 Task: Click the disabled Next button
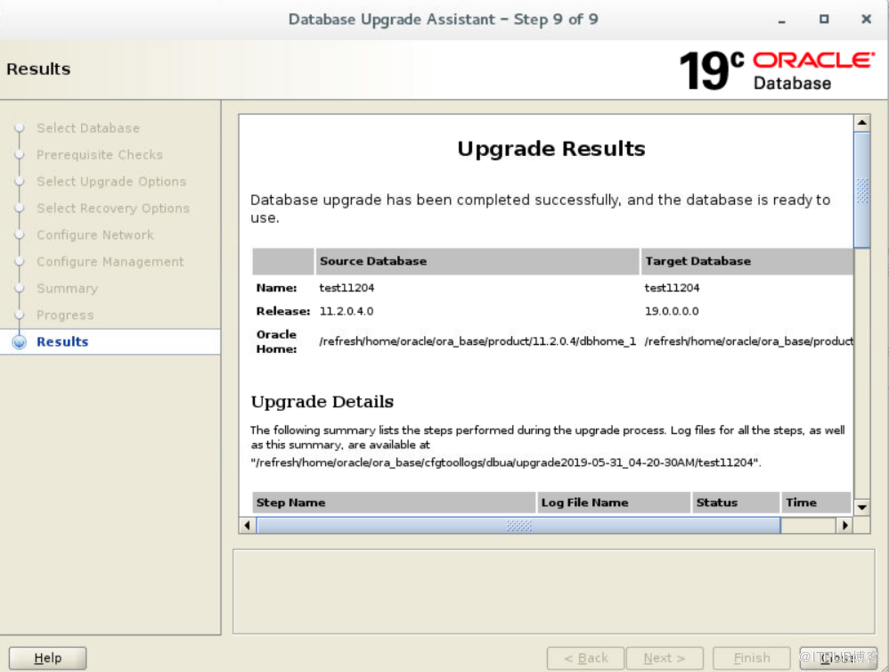point(664,658)
